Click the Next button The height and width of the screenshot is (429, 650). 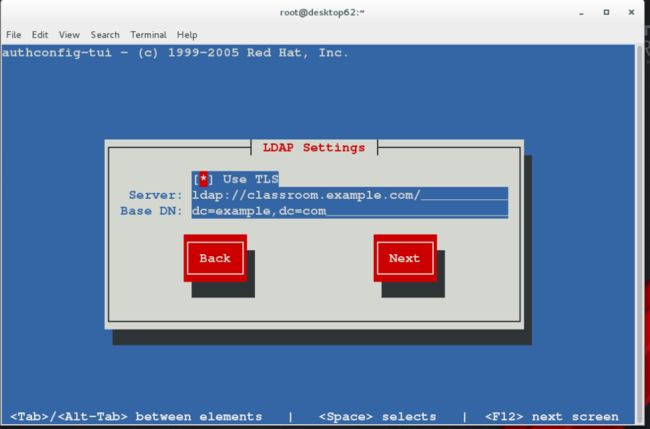tap(405, 258)
